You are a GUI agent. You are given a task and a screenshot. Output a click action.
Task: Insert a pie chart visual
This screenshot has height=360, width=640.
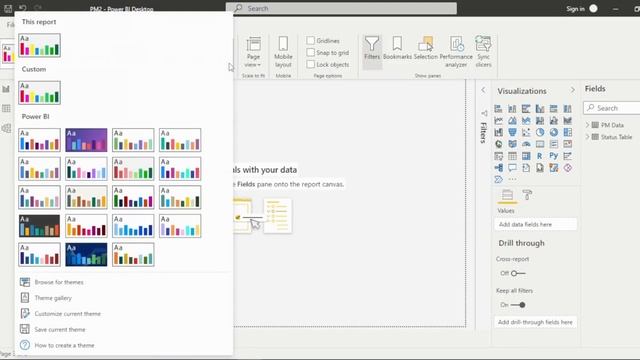tap(540, 132)
